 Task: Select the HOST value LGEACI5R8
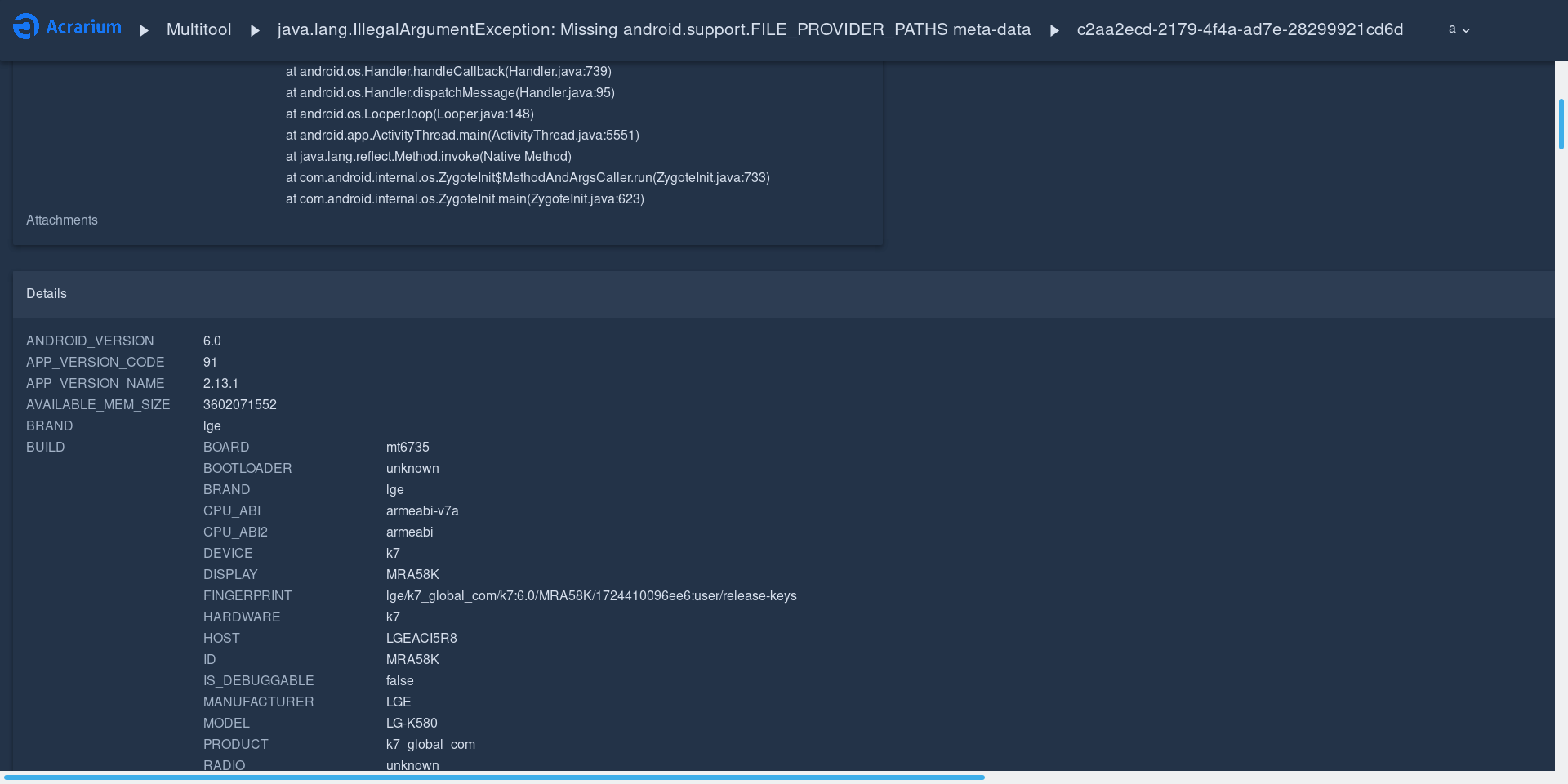(421, 639)
